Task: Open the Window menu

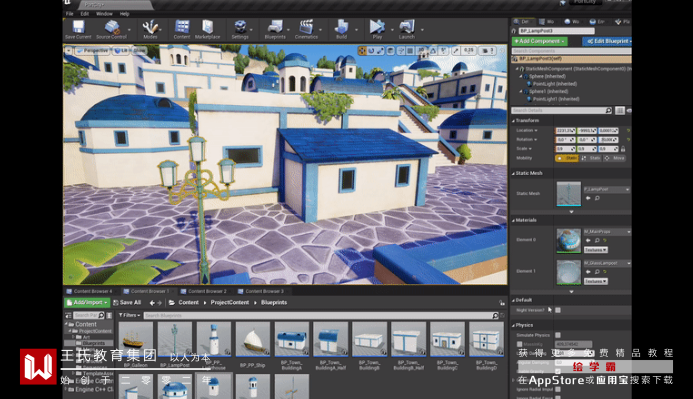Action: (x=104, y=14)
